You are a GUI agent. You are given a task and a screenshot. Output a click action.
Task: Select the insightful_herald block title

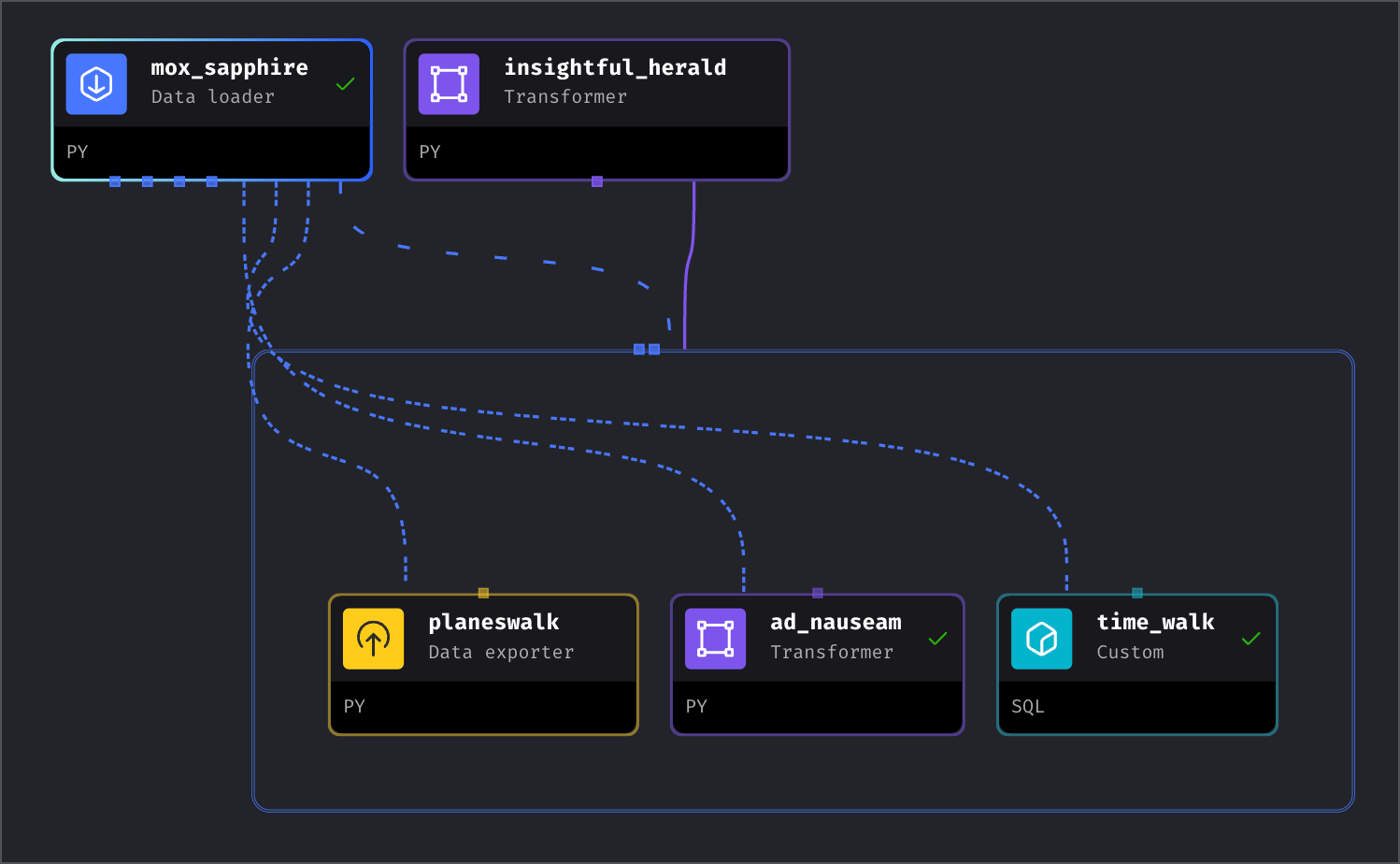pyautogui.click(x=615, y=67)
